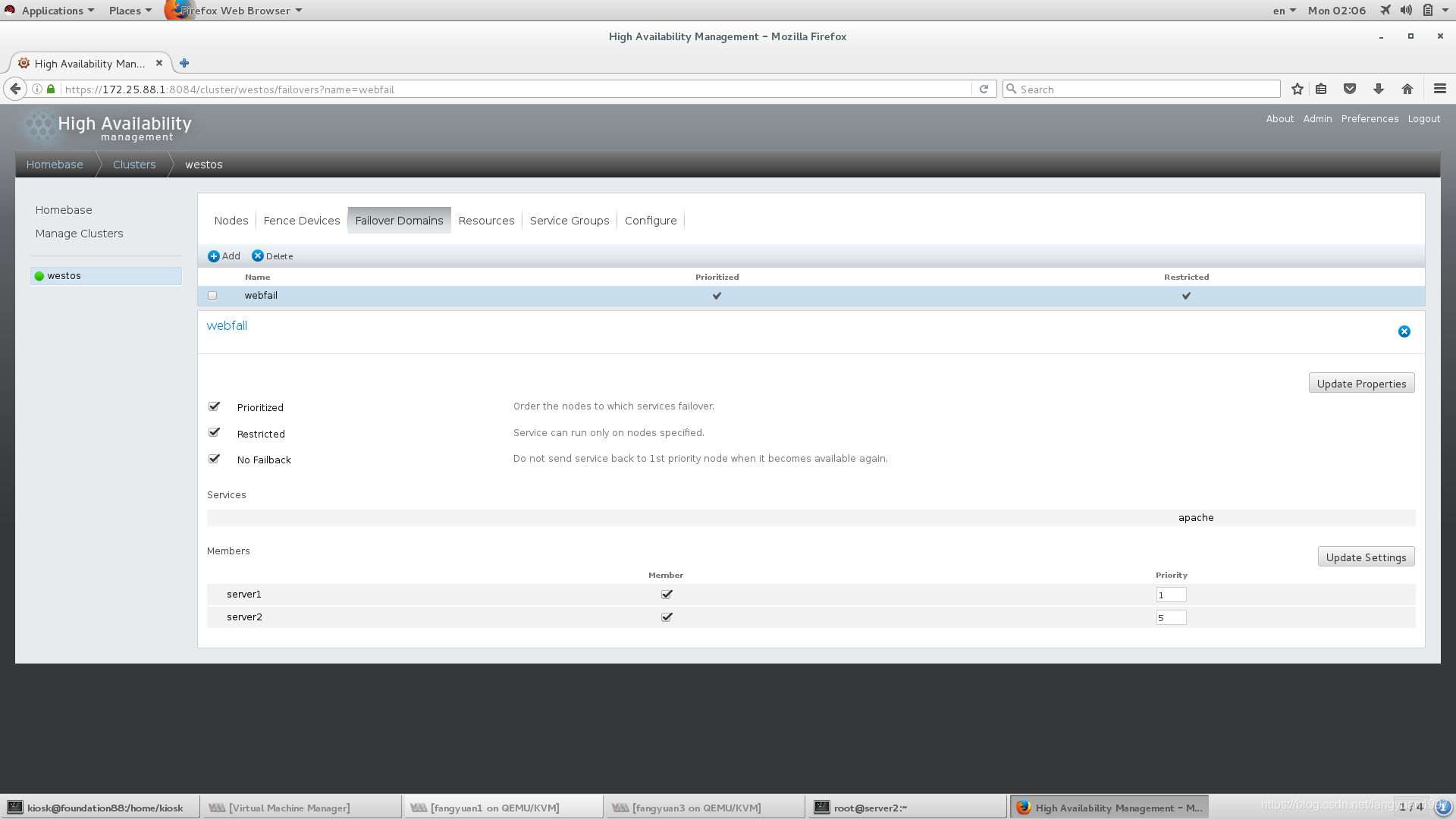Go to Firefox home page icon
1456x819 pixels.
(1407, 89)
